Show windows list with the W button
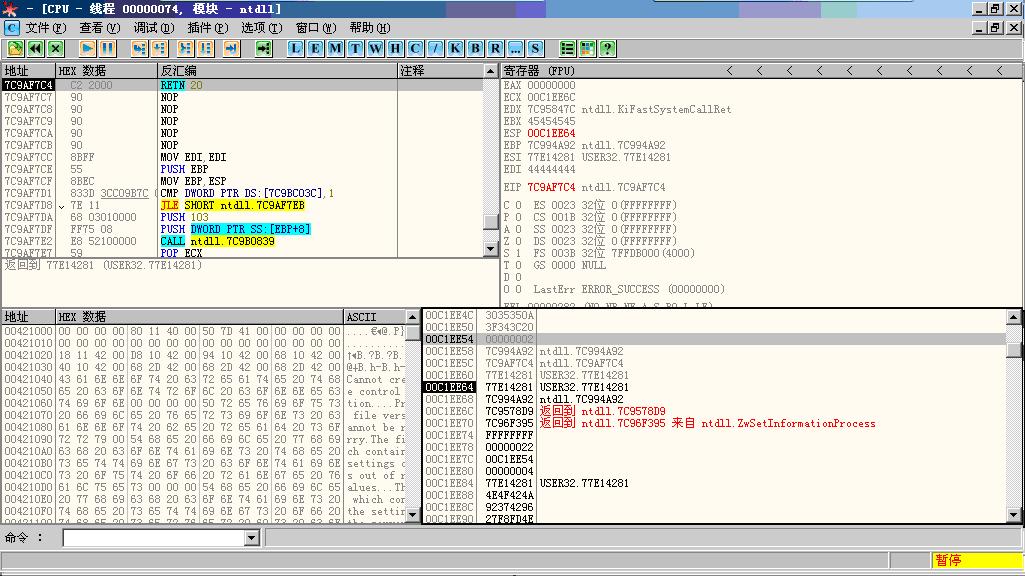The height and width of the screenshot is (576, 1025). tap(375, 48)
